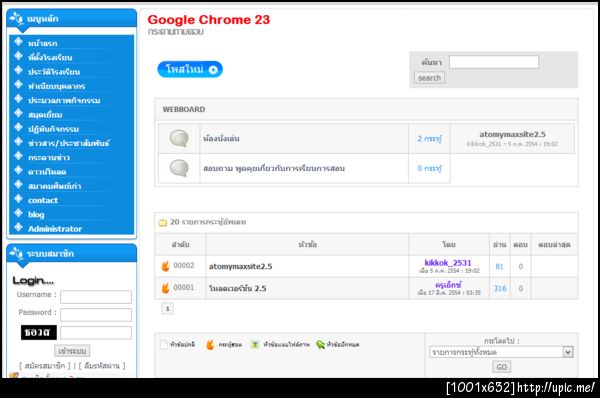The height and width of the screenshot is (398, 600).
Task: Click the green pin icon in the legend
Action: [320, 345]
